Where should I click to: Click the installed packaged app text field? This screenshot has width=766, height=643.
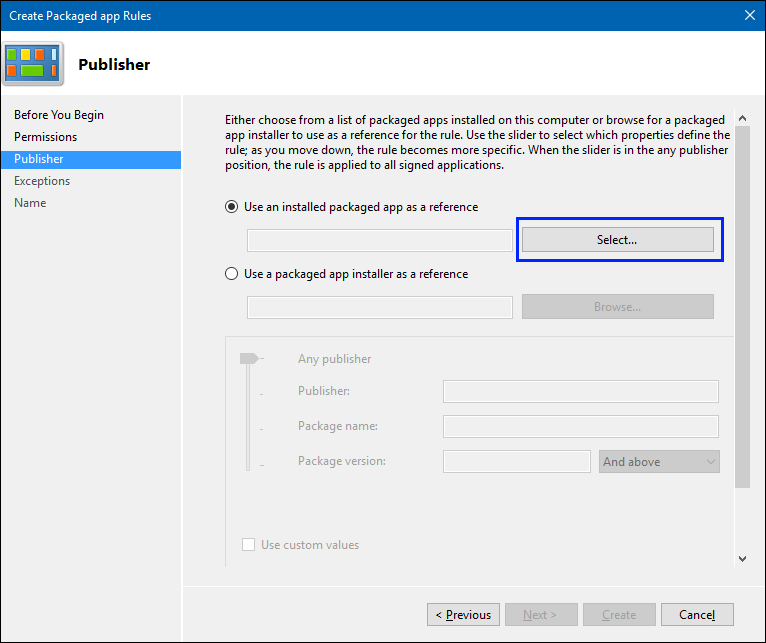tap(380, 240)
